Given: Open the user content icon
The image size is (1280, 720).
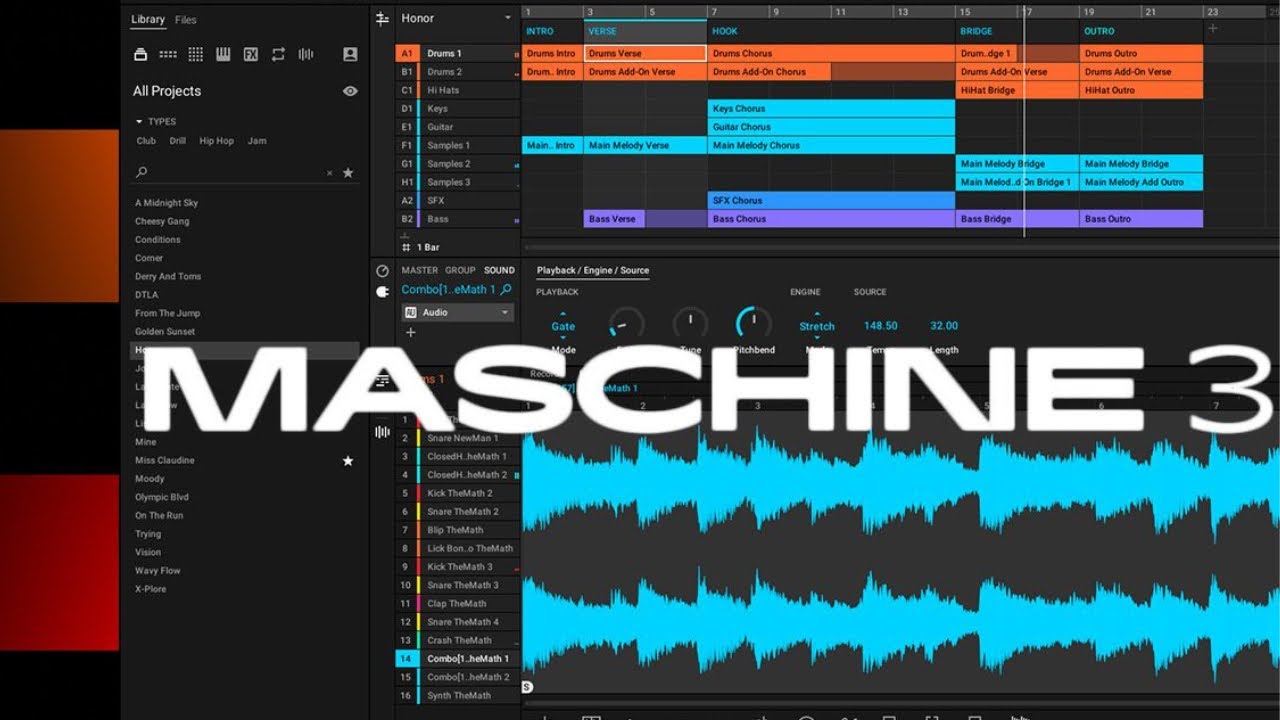Looking at the screenshot, I should (x=350, y=54).
